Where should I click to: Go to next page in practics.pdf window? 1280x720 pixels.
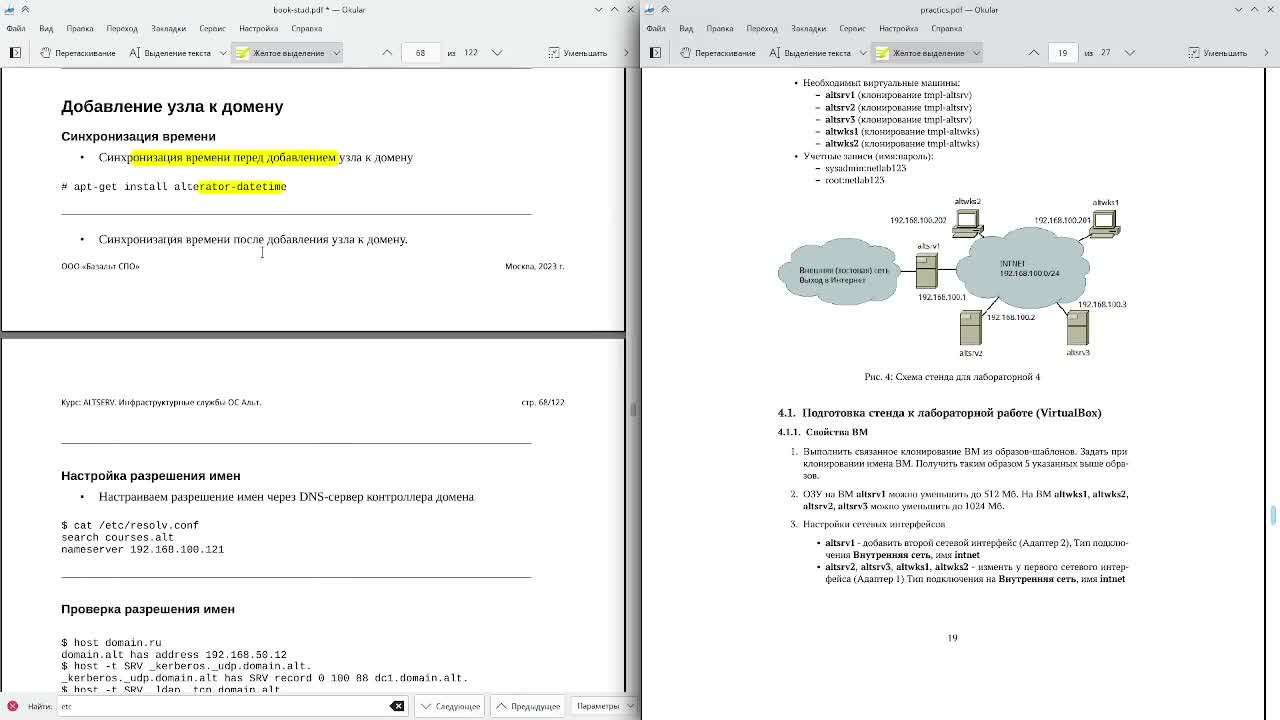tap(1130, 53)
